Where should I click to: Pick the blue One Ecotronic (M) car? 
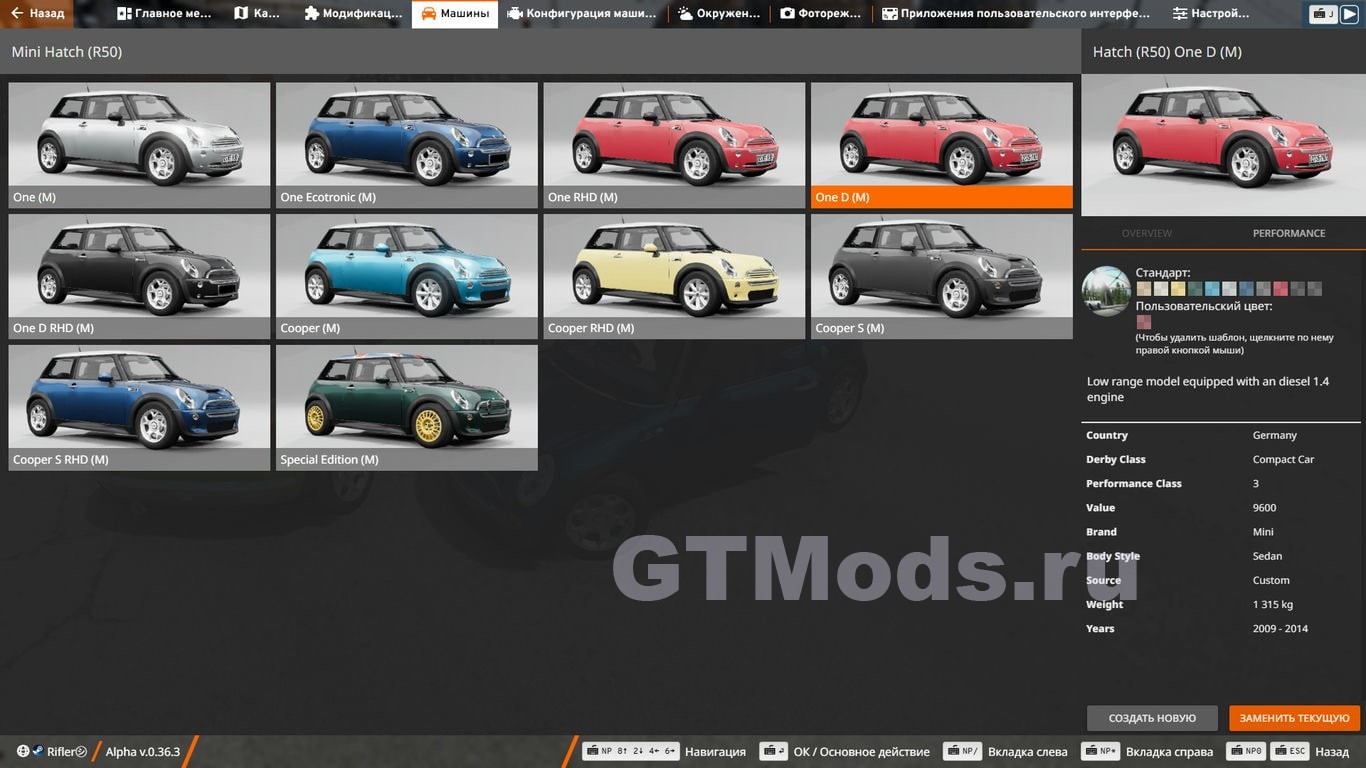(x=407, y=145)
